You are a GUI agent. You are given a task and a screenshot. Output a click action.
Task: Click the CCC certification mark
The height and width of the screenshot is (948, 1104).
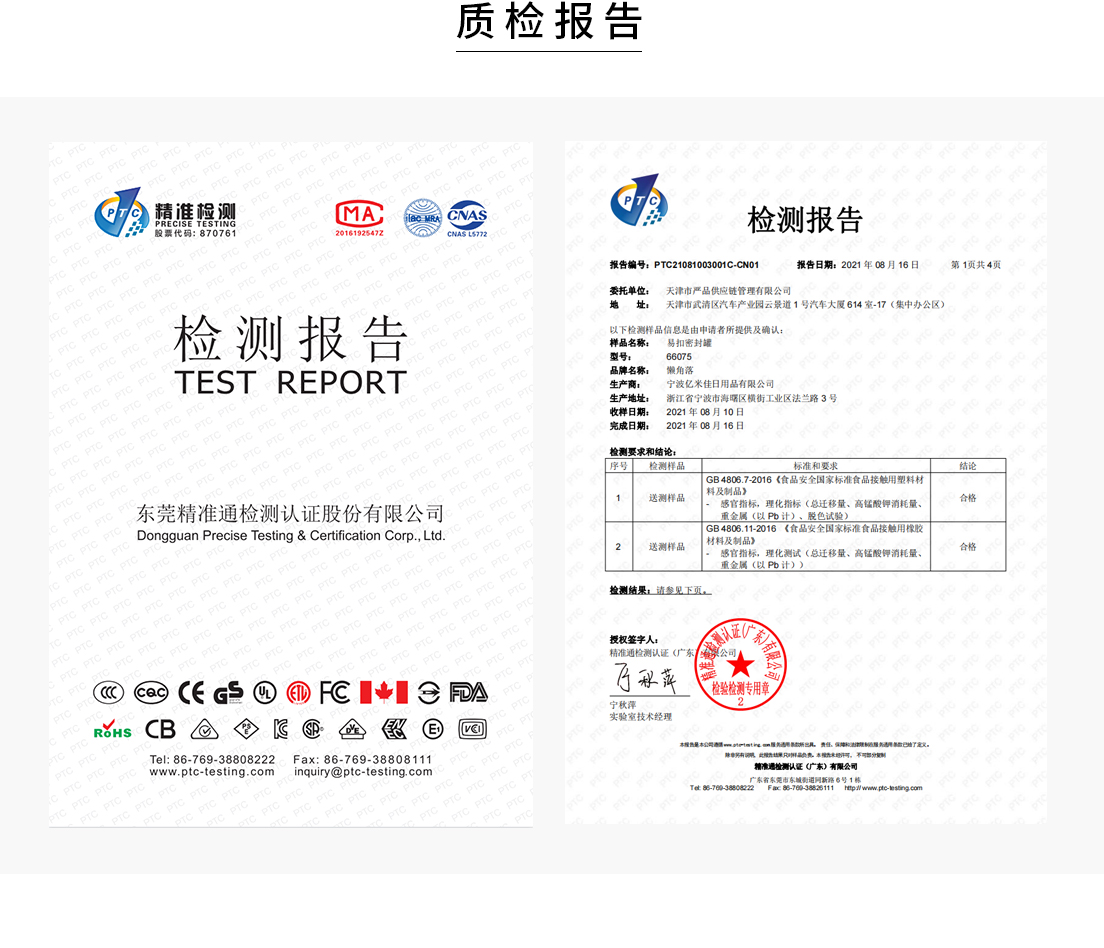tap(108, 693)
